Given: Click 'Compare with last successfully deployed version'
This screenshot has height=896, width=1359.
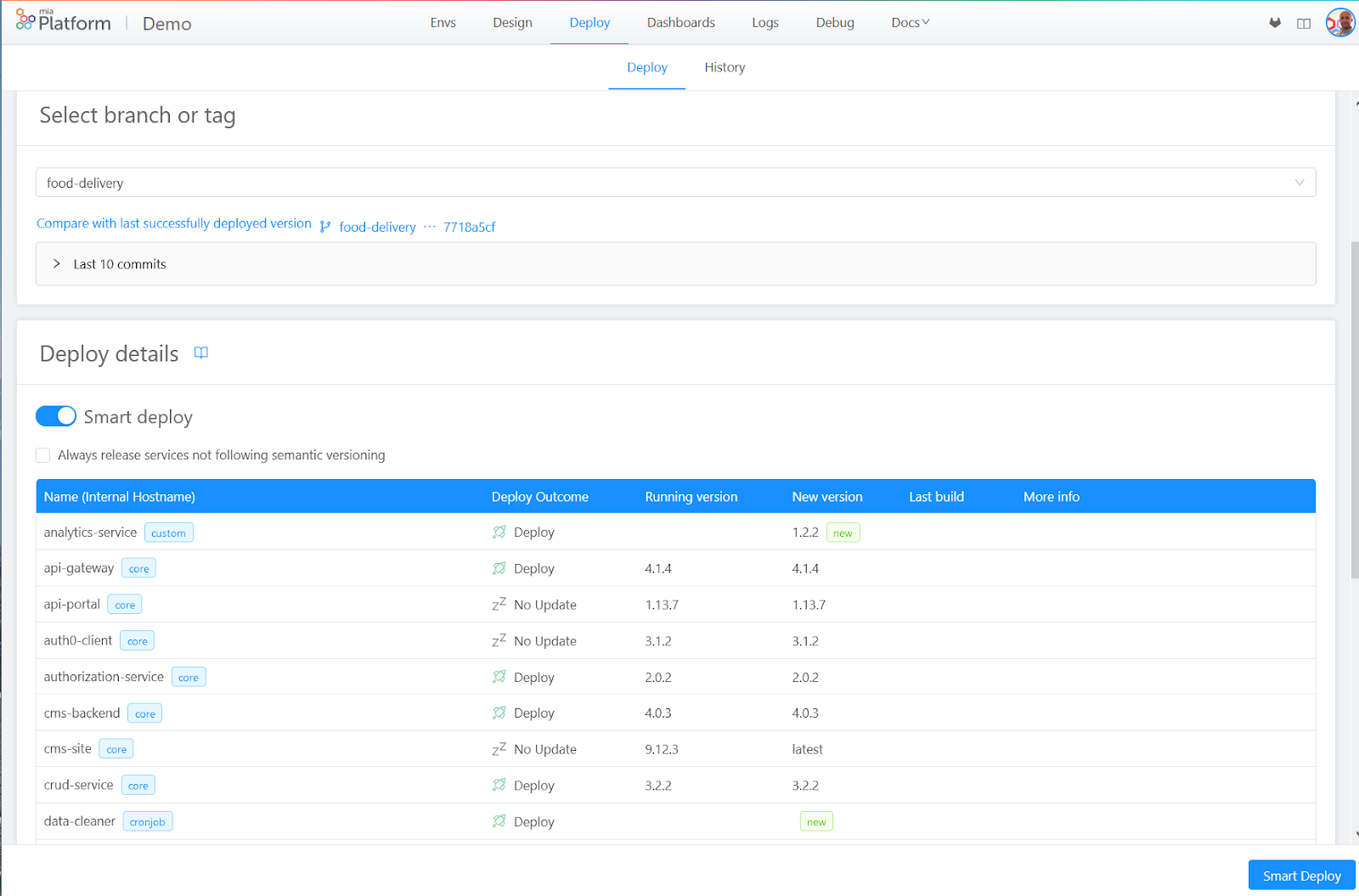Looking at the screenshot, I should [173, 223].
